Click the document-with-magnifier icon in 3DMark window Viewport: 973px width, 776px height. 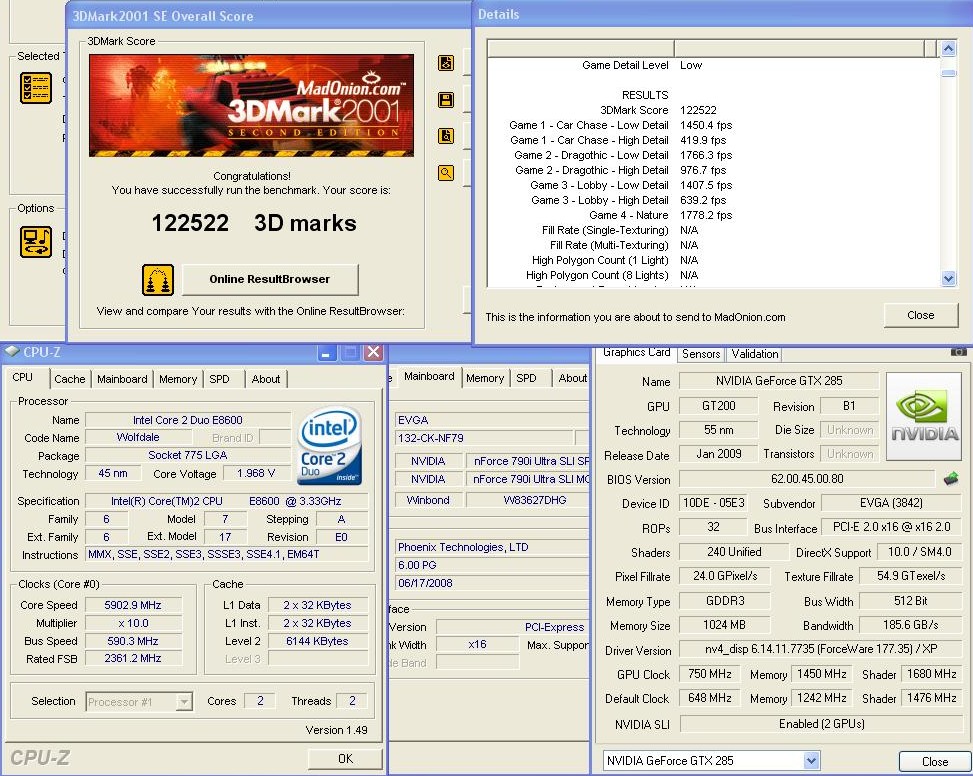(x=446, y=136)
